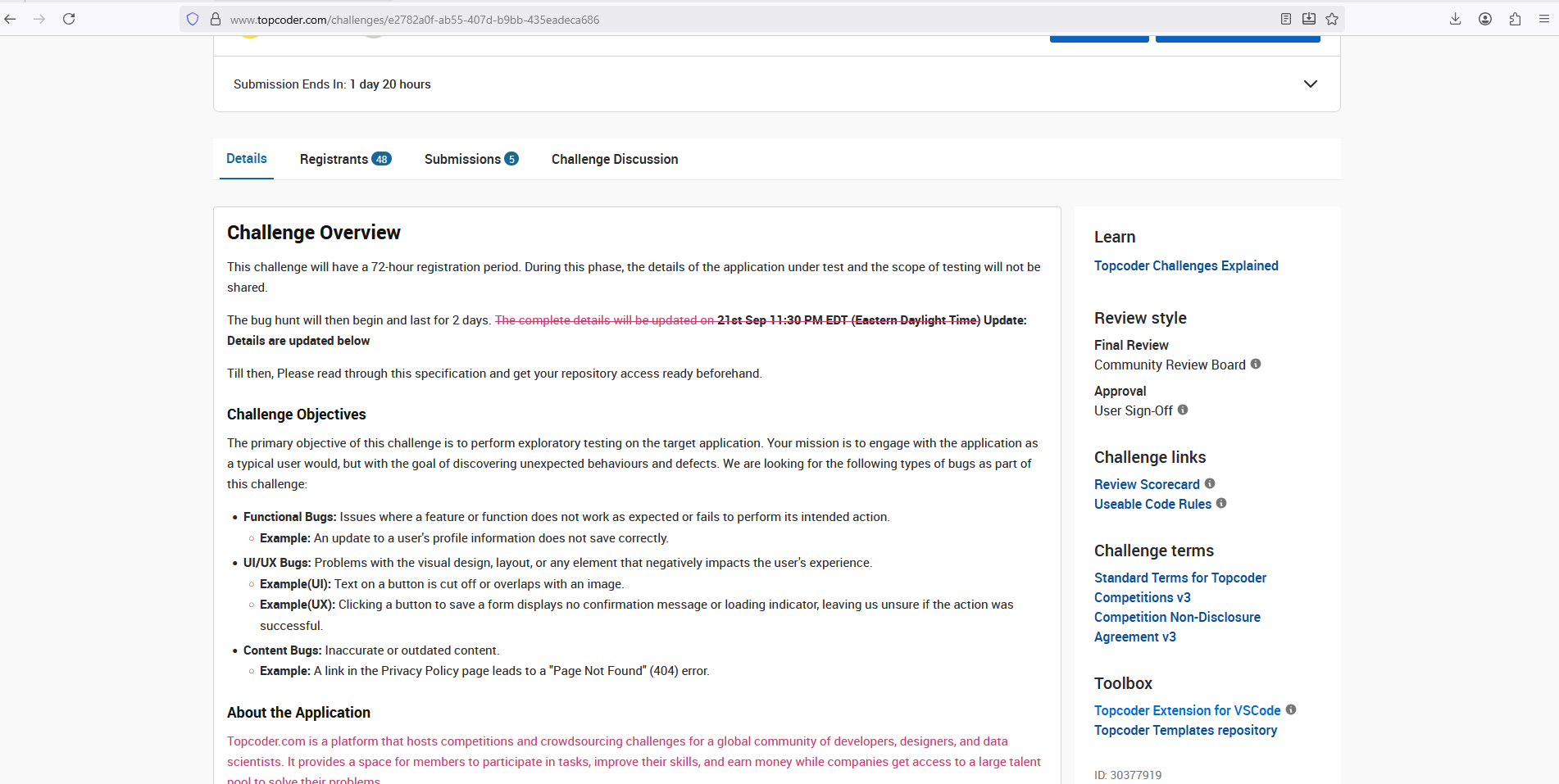Screen dimensions: 1559x784
Task: Switch to the Registrants tab
Action: (x=345, y=159)
